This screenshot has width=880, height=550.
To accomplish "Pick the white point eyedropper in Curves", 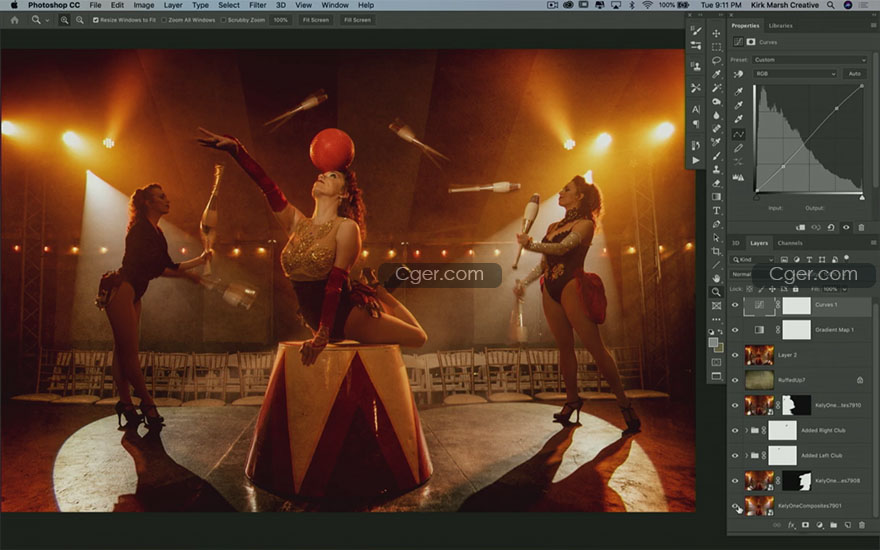I will click(739, 119).
